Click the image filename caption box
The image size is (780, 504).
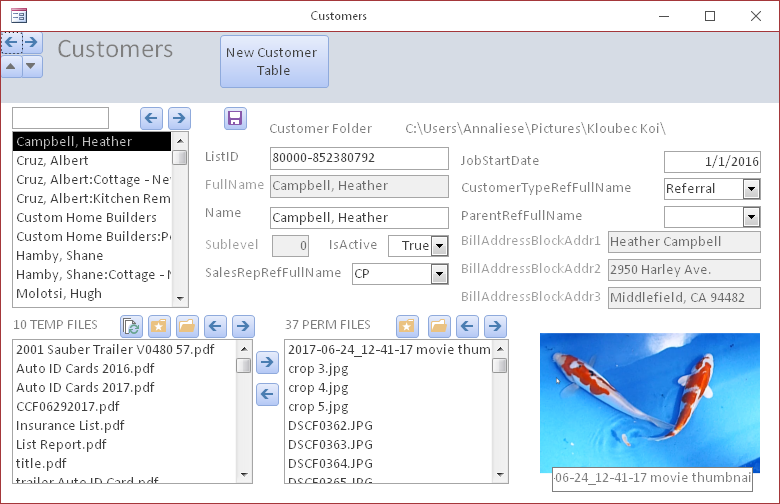[x=652, y=479]
